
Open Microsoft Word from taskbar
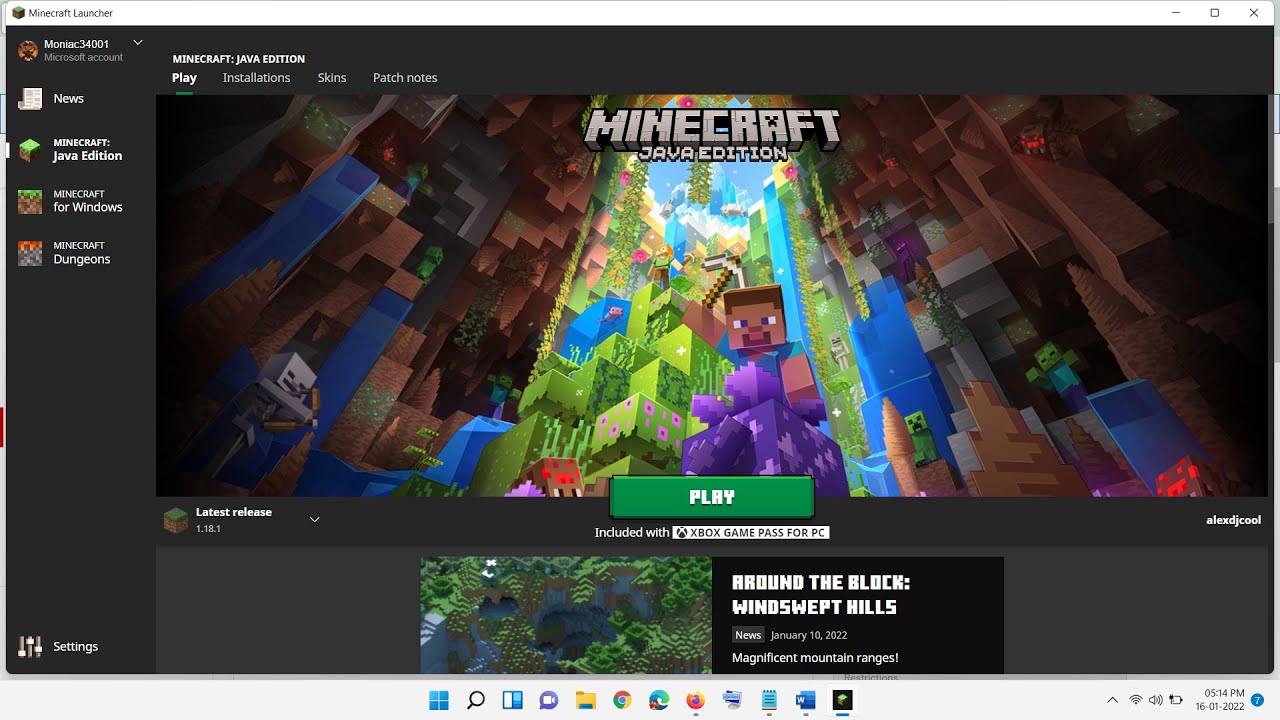pos(805,700)
